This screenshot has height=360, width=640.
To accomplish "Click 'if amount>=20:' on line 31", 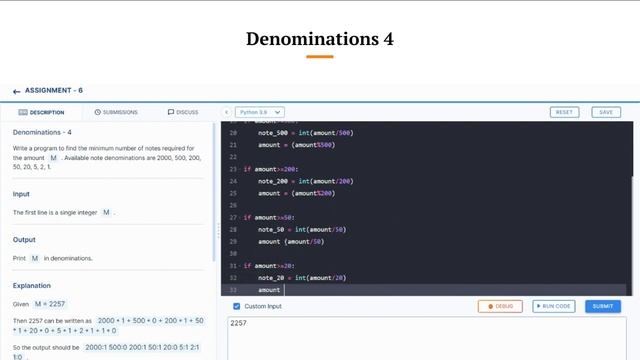I will pyautogui.click(x=269, y=266).
